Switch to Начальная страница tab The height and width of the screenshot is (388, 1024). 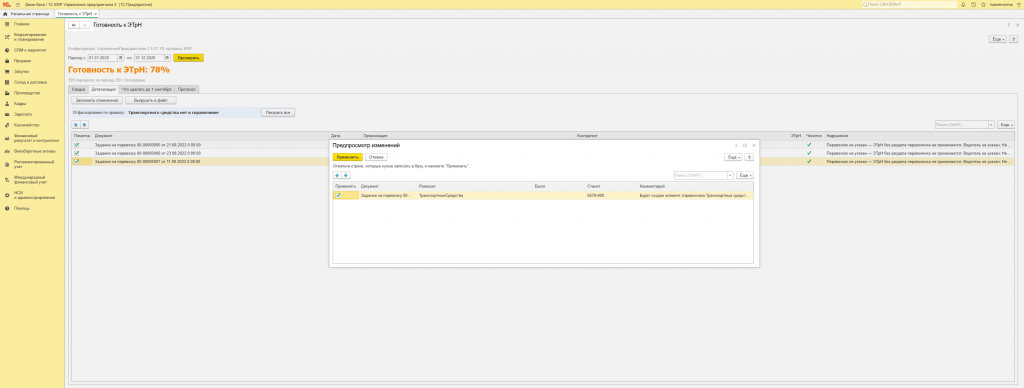(x=27, y=13)
